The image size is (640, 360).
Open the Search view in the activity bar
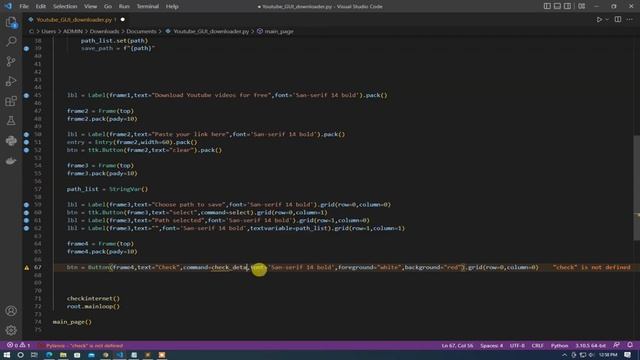coord(11,41)
